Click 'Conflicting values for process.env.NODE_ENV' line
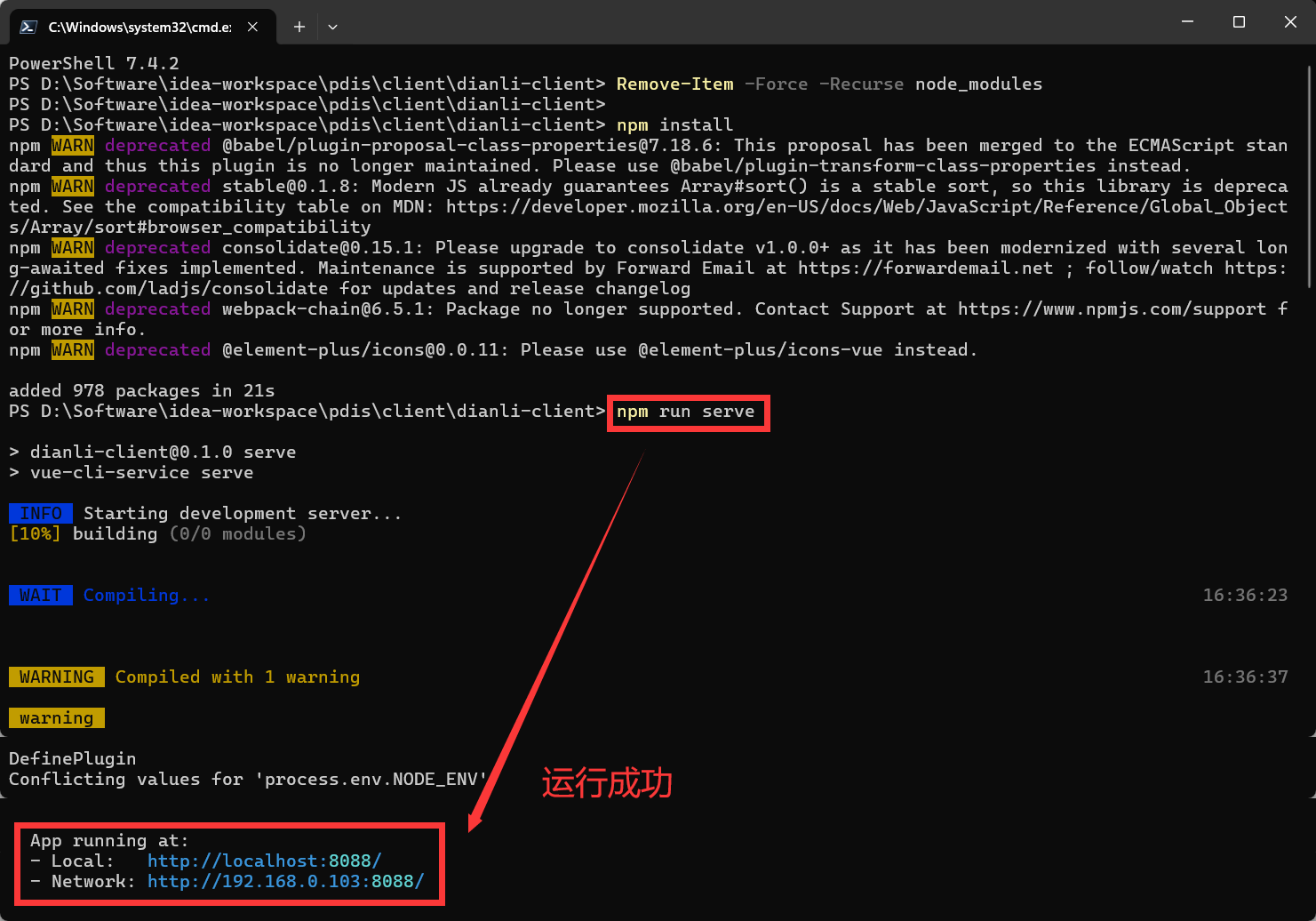Image resolution: width=1316 pixels, height=921 pixels. point(248,779)
